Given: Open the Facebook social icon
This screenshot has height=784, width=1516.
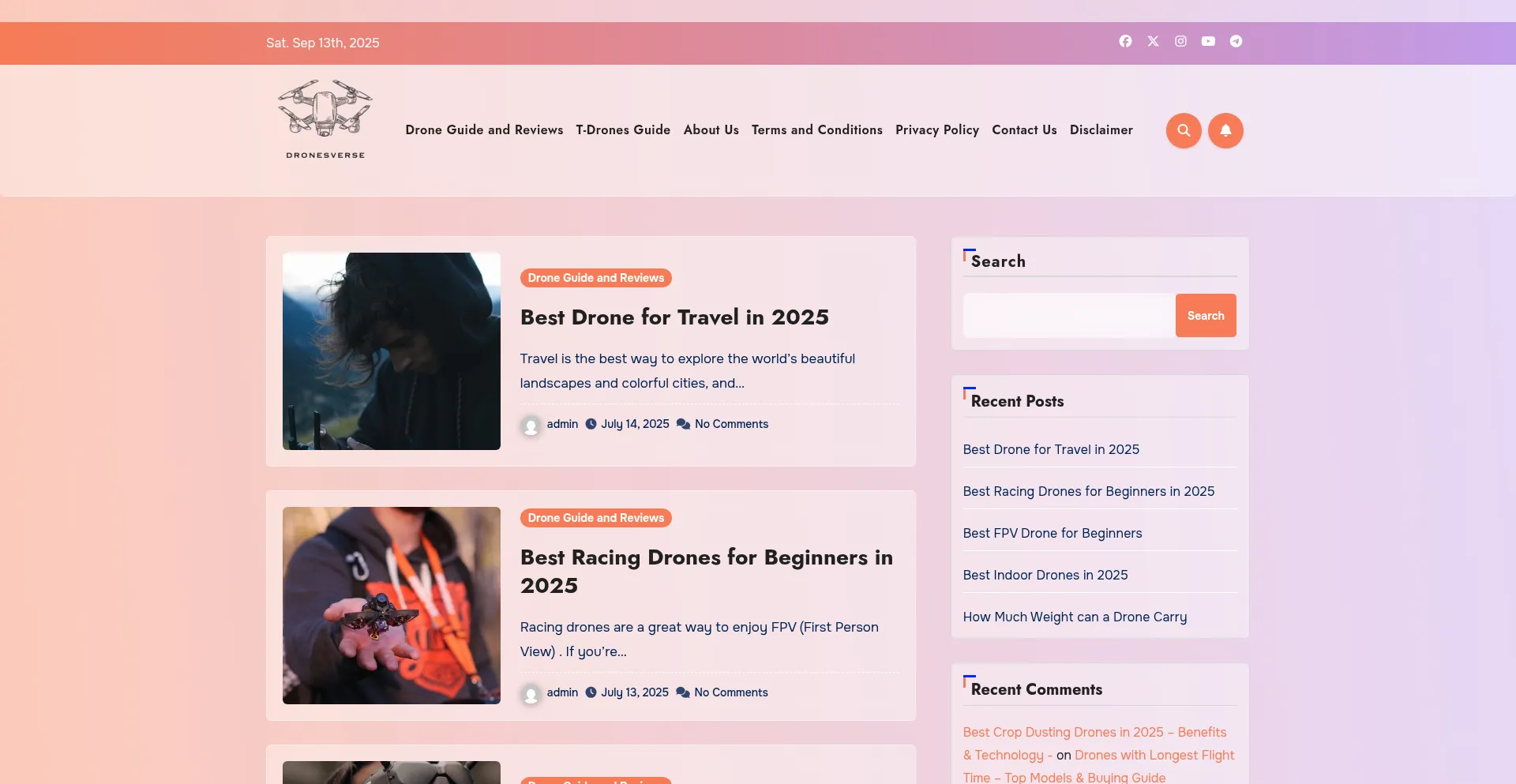Looking at the screenshot, I should tap(1125, 41).
